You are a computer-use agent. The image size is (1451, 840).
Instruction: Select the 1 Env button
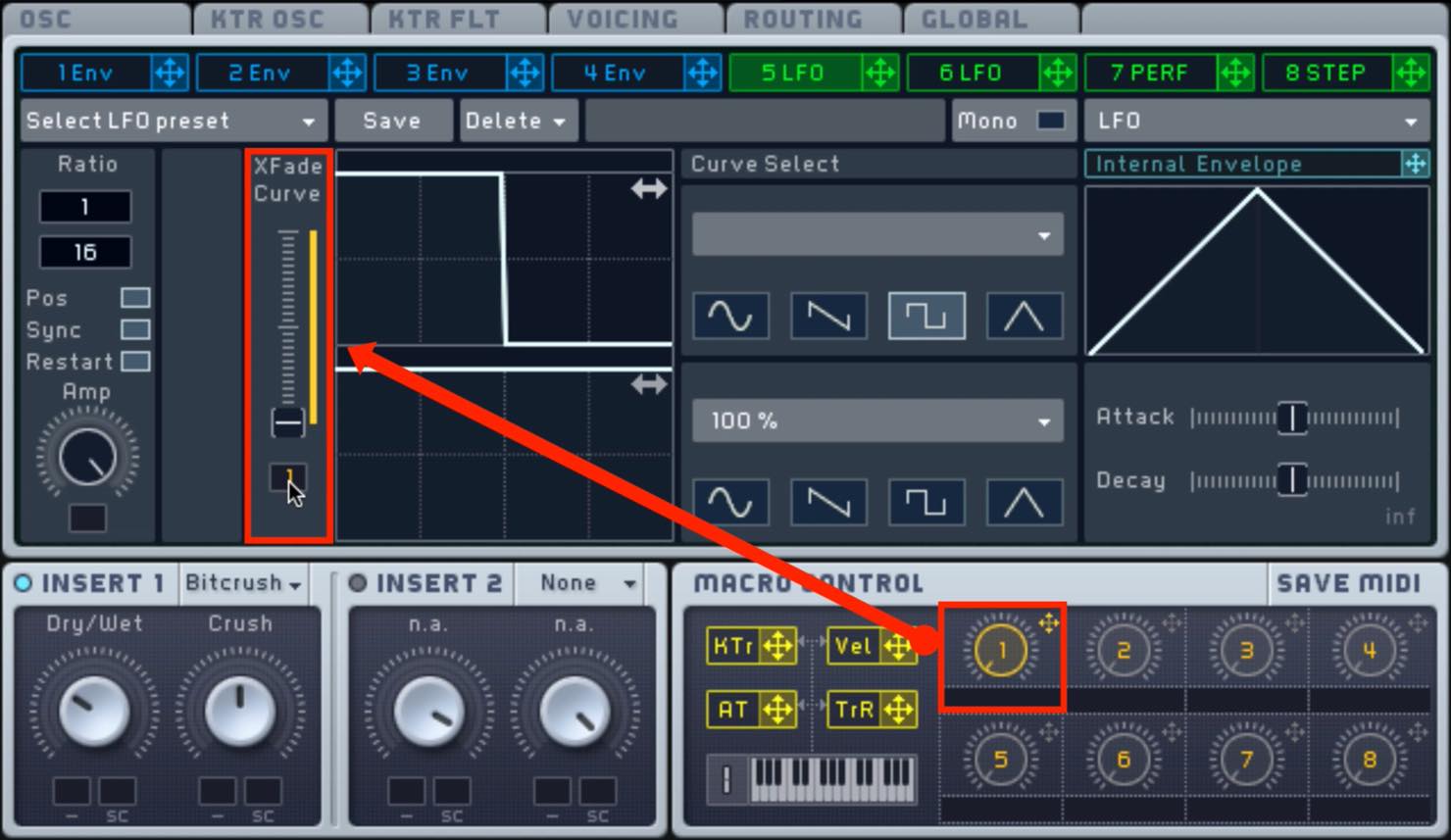pyautogui.click(x=85, y=73)
